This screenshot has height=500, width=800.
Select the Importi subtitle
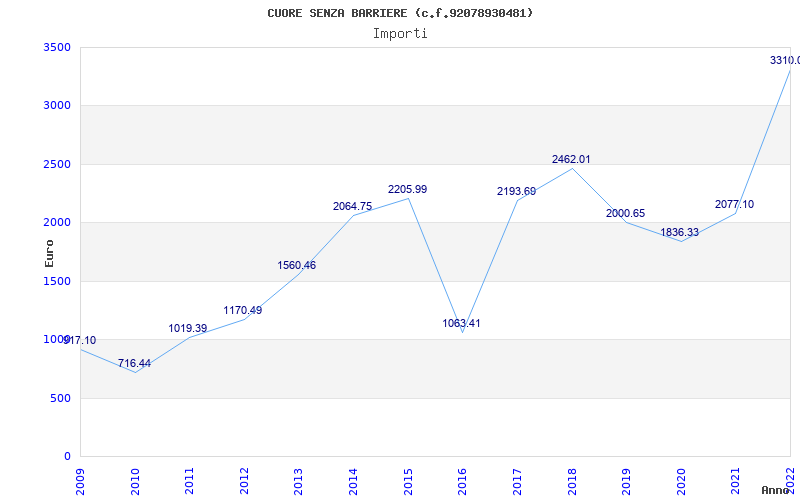pos(400,34)
